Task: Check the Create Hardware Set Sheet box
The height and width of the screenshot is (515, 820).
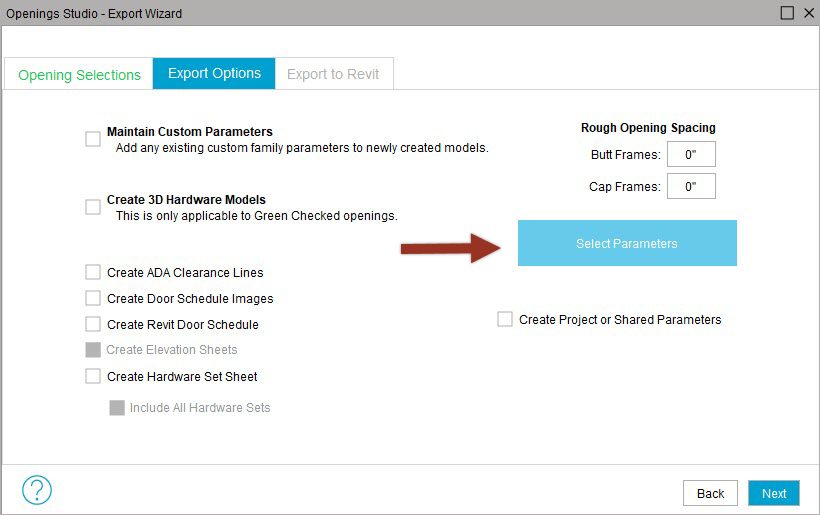Action: [93, 376]
